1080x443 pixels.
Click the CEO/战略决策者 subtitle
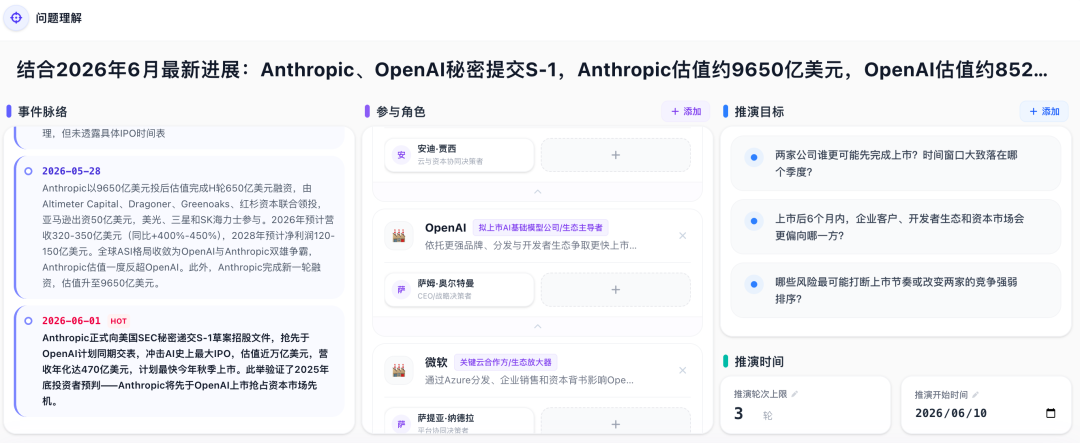(x=444, y=296)
